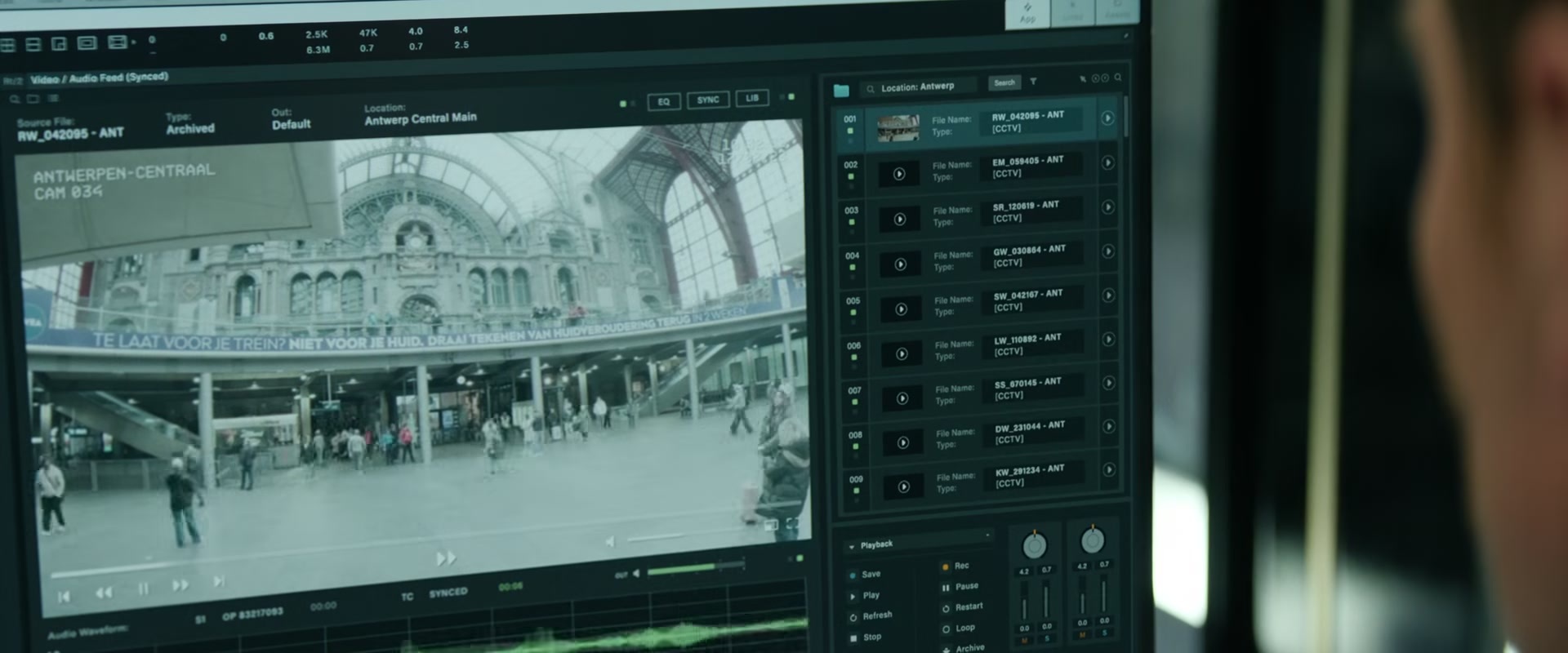Viewport: 1568px width, 653px height.
Task: Play the preview for file KW_291234 - ANT
Action: click(904, 486)
